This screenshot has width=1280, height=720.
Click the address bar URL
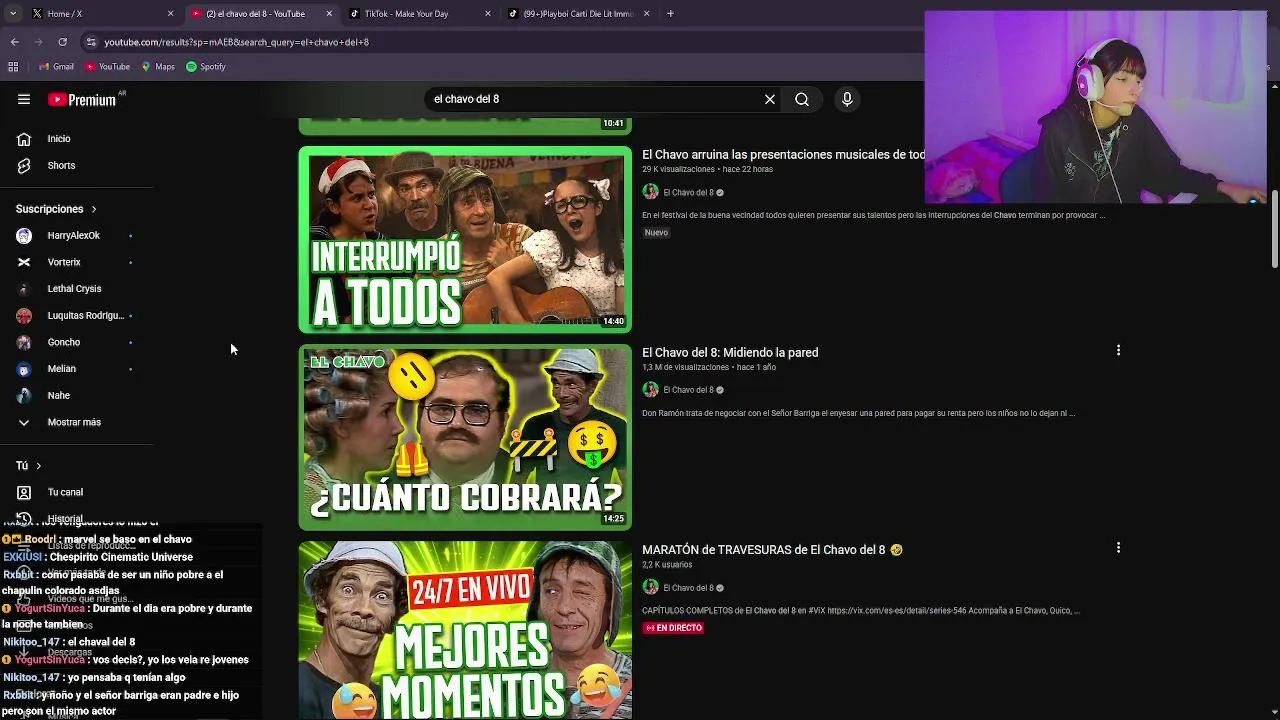coord(237,42)
